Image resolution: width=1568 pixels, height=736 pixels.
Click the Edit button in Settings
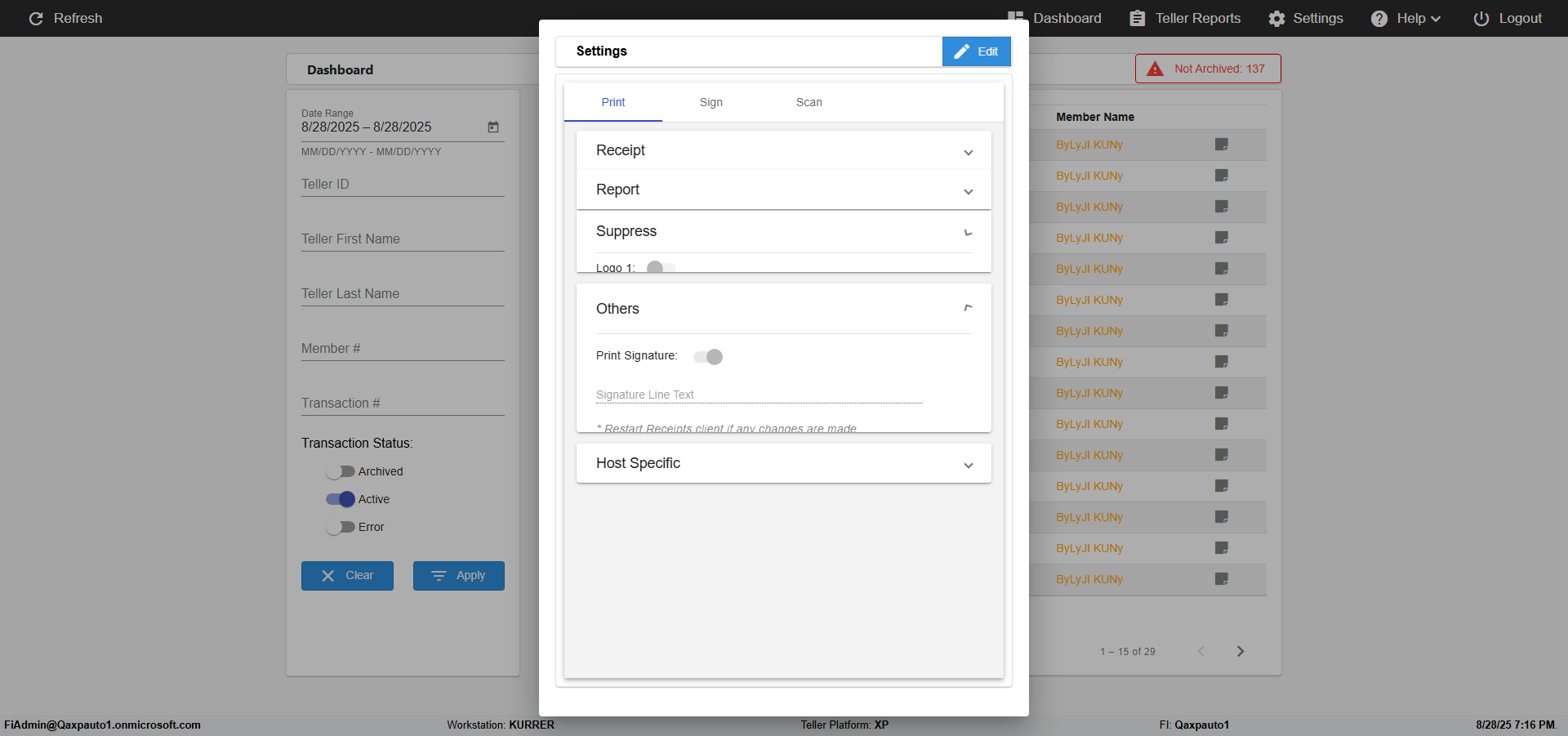(976, 51)
